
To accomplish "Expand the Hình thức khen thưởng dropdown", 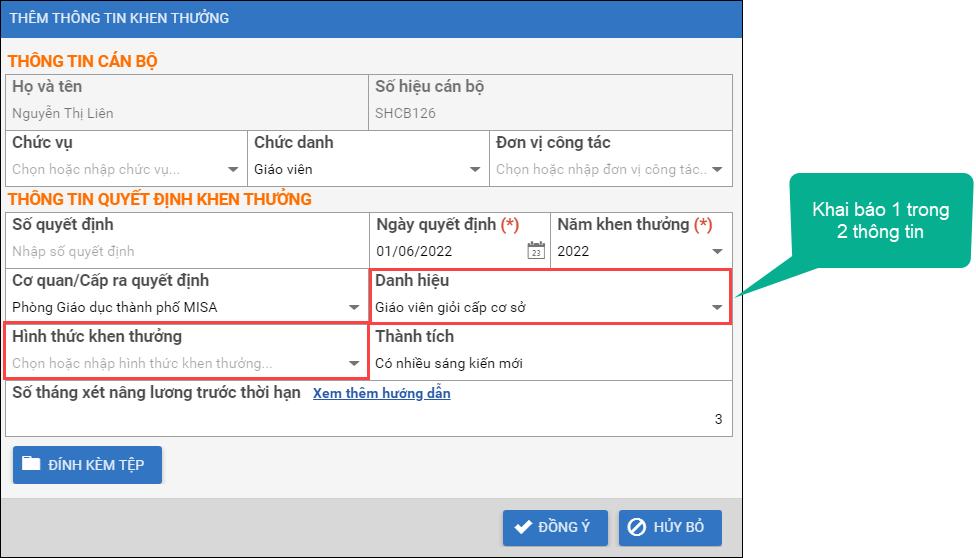I will (354, 364).
